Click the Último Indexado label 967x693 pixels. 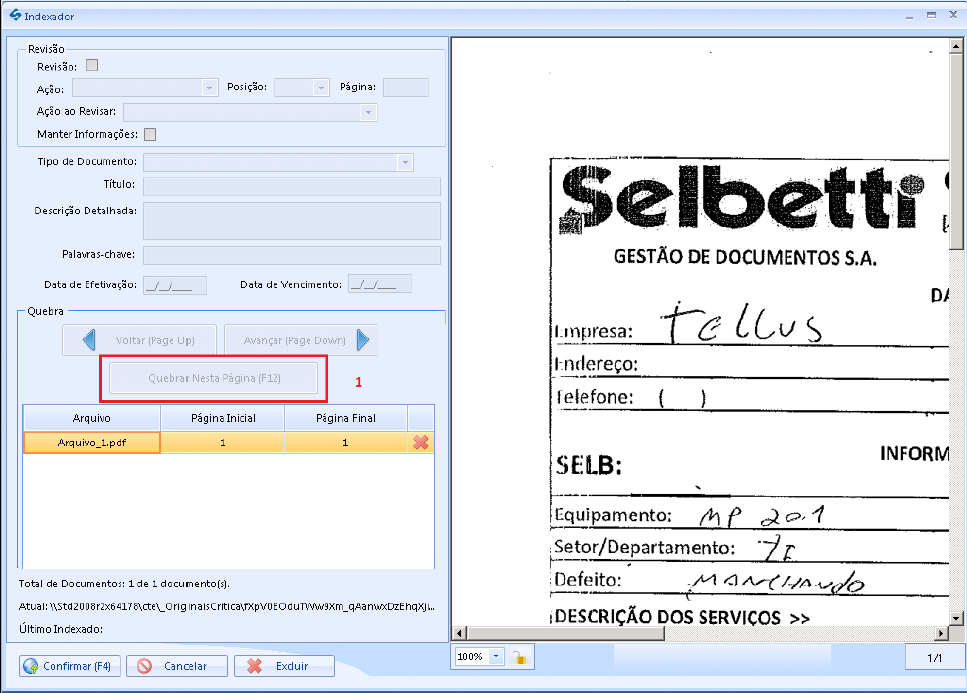point(60,629)
